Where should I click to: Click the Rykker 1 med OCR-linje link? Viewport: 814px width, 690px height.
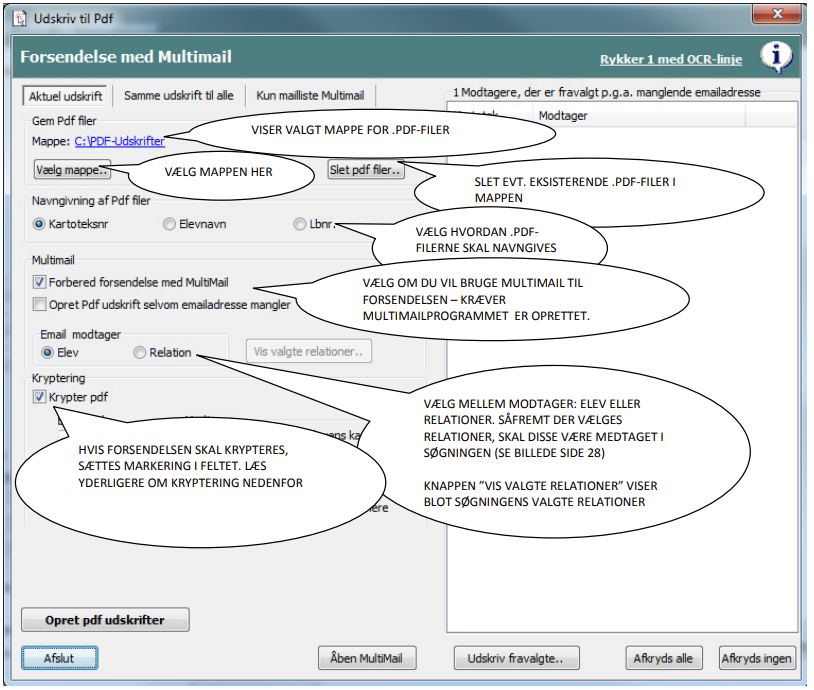tap(671, 60)
